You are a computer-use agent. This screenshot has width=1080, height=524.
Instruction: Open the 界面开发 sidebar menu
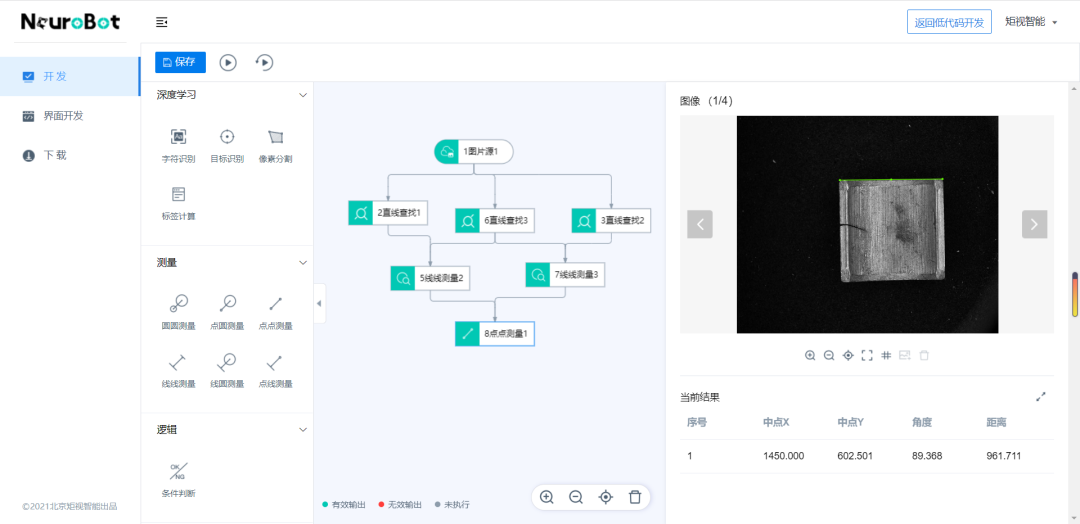[x=62, y=116]
